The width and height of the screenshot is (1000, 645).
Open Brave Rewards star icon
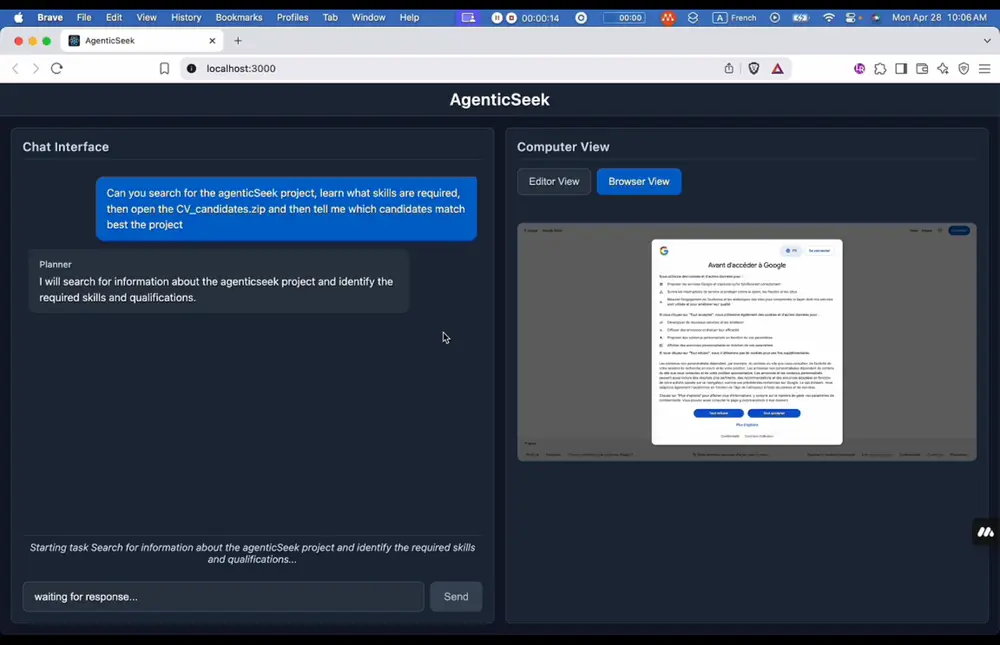(x=776, y=69)
